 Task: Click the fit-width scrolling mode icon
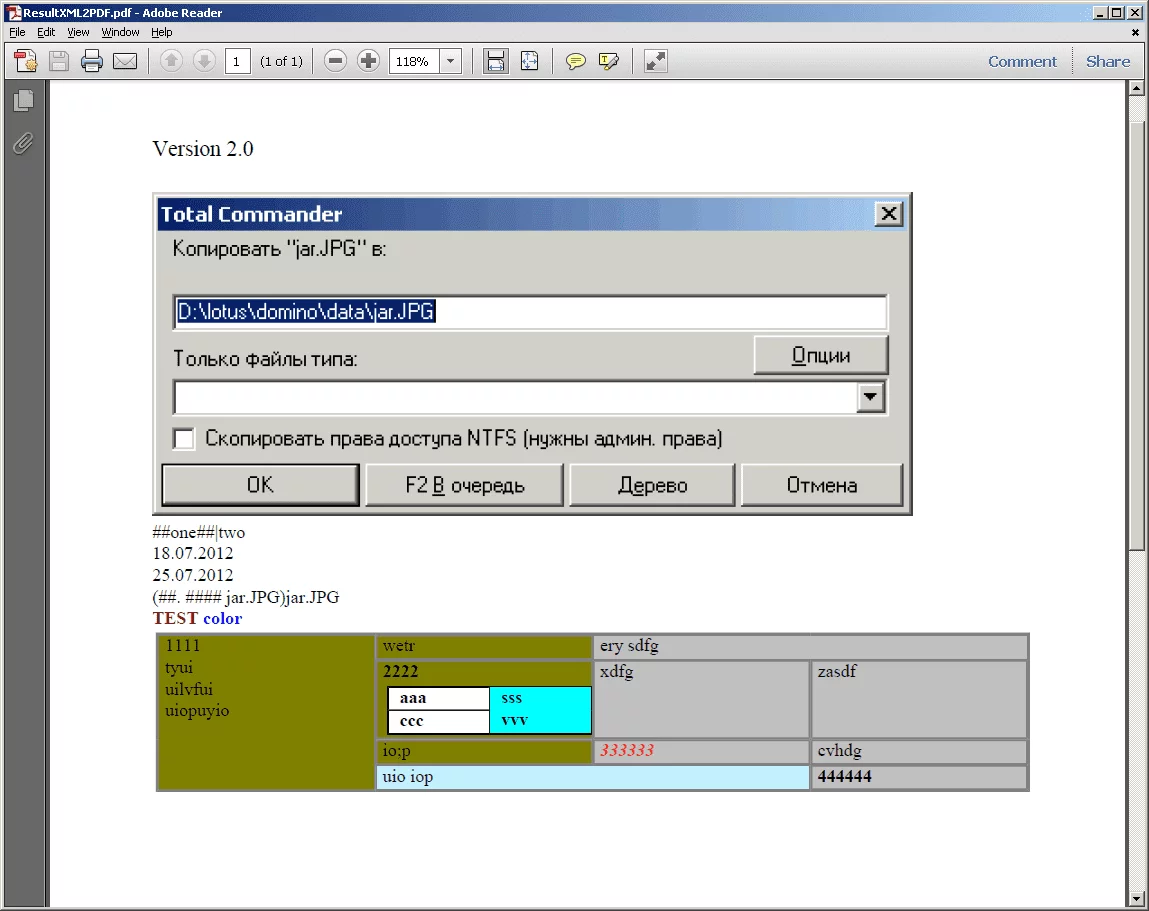pos(494,61)
